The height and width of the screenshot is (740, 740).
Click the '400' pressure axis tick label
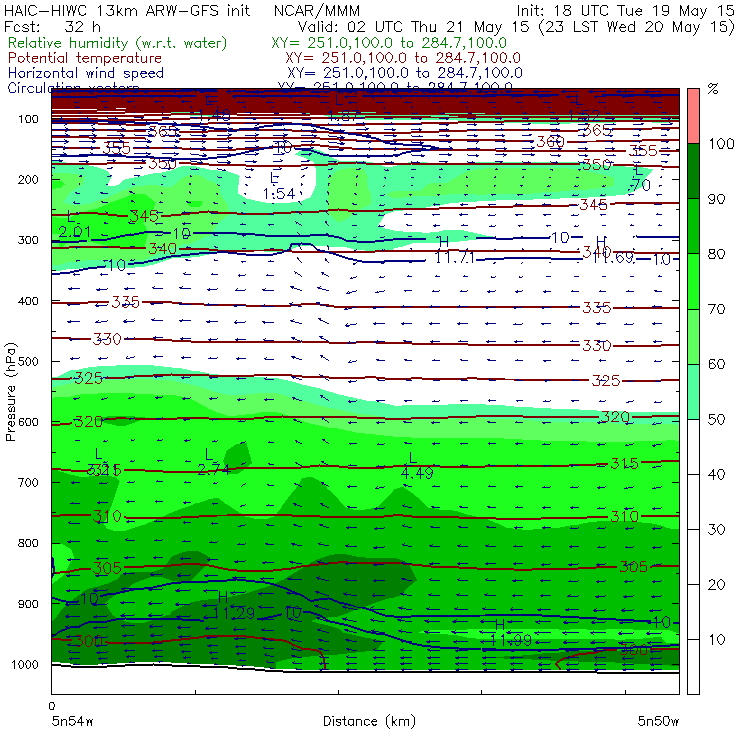pyautogui.click(x=28, y=301)
